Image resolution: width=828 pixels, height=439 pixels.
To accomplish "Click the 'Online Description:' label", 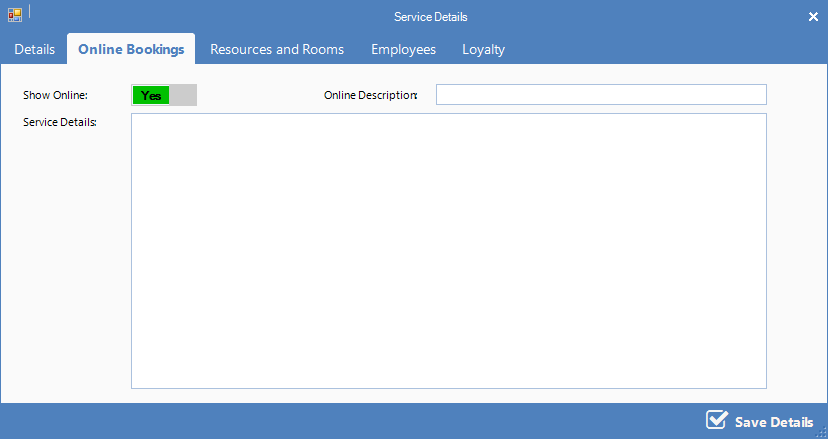I will pyautogui.click(x=370, y=96).
